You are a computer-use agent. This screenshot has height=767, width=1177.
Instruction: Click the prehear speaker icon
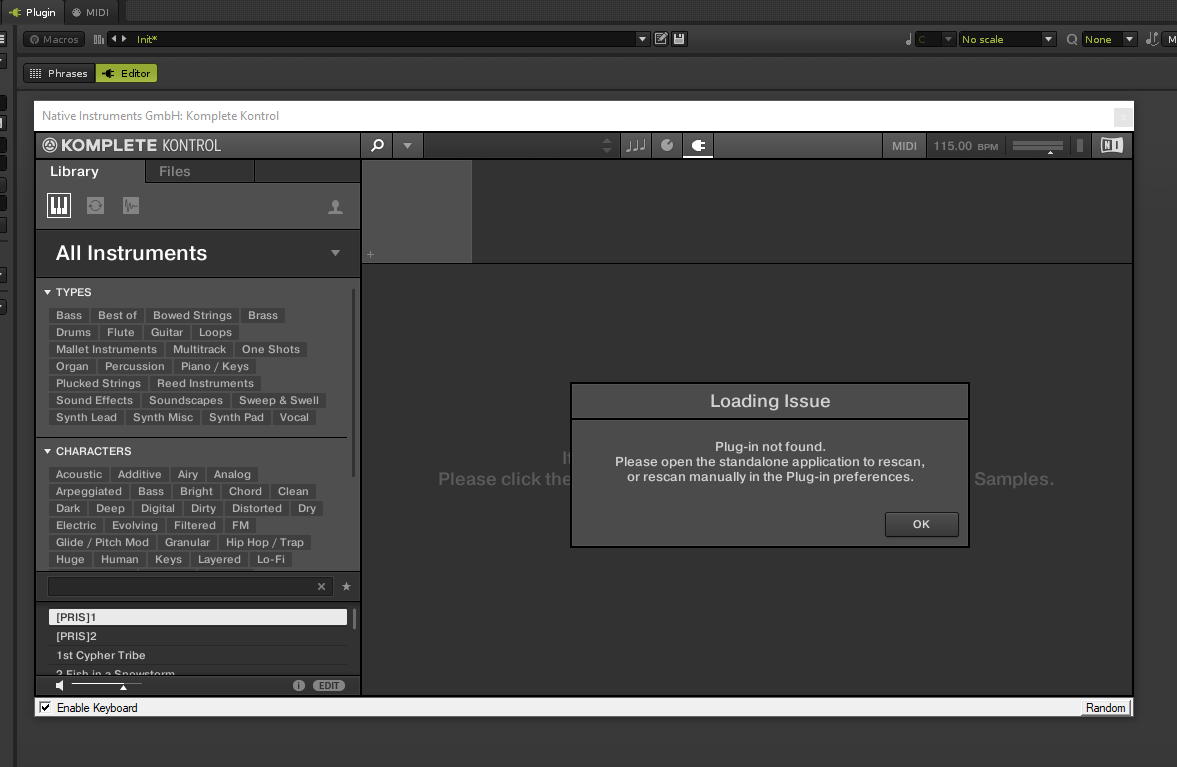[x=60, y=685]
